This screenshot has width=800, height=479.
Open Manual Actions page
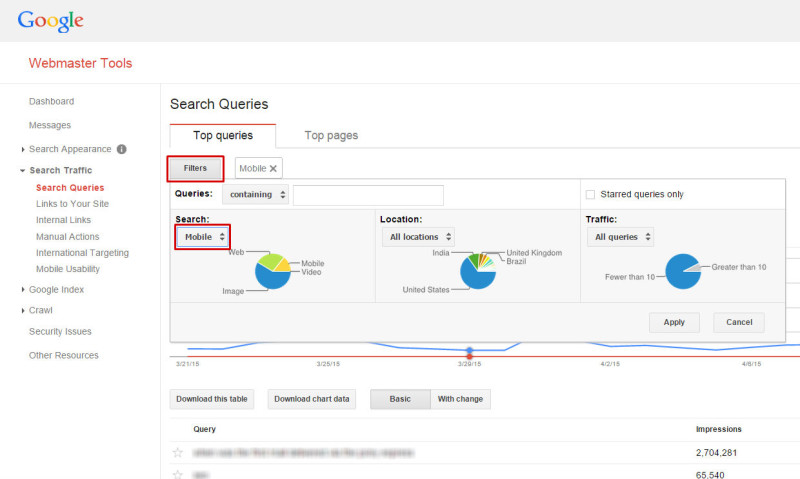coord(67,237)
